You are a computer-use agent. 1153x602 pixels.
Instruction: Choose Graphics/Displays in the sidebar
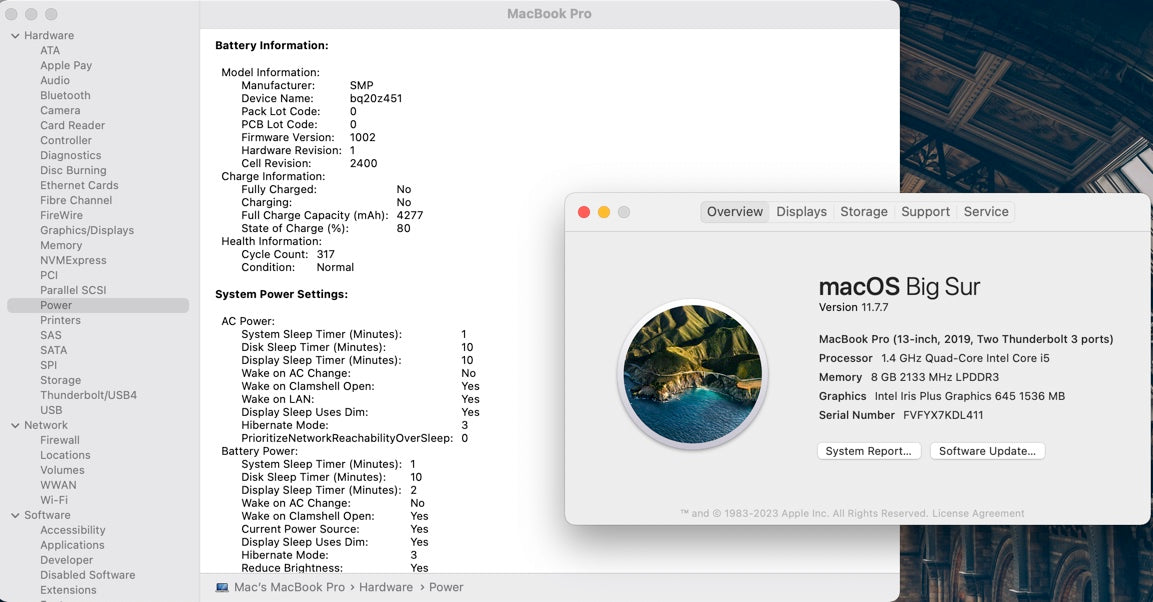tap(86, 231)
